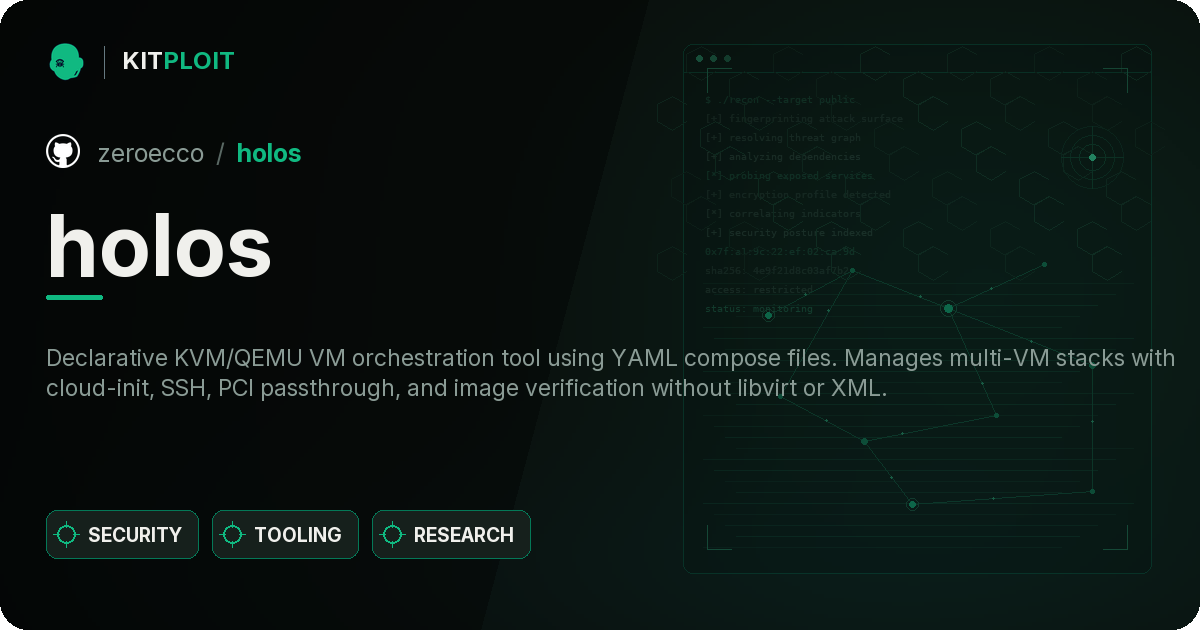Open the zeroecco owner link
This screenshot has height=630, width=1200.
151,153
